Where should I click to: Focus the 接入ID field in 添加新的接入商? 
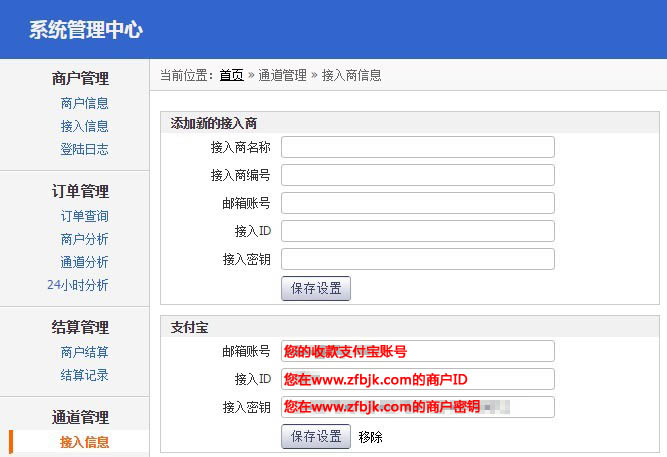point(418,231)
